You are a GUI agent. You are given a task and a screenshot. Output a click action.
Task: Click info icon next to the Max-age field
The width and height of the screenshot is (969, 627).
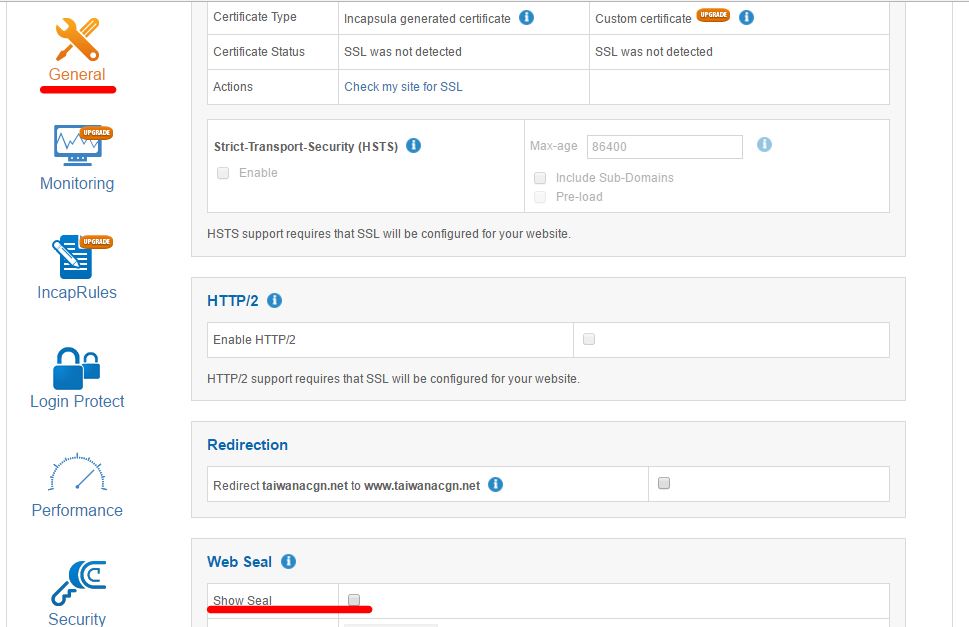click(x=764, y=145)
